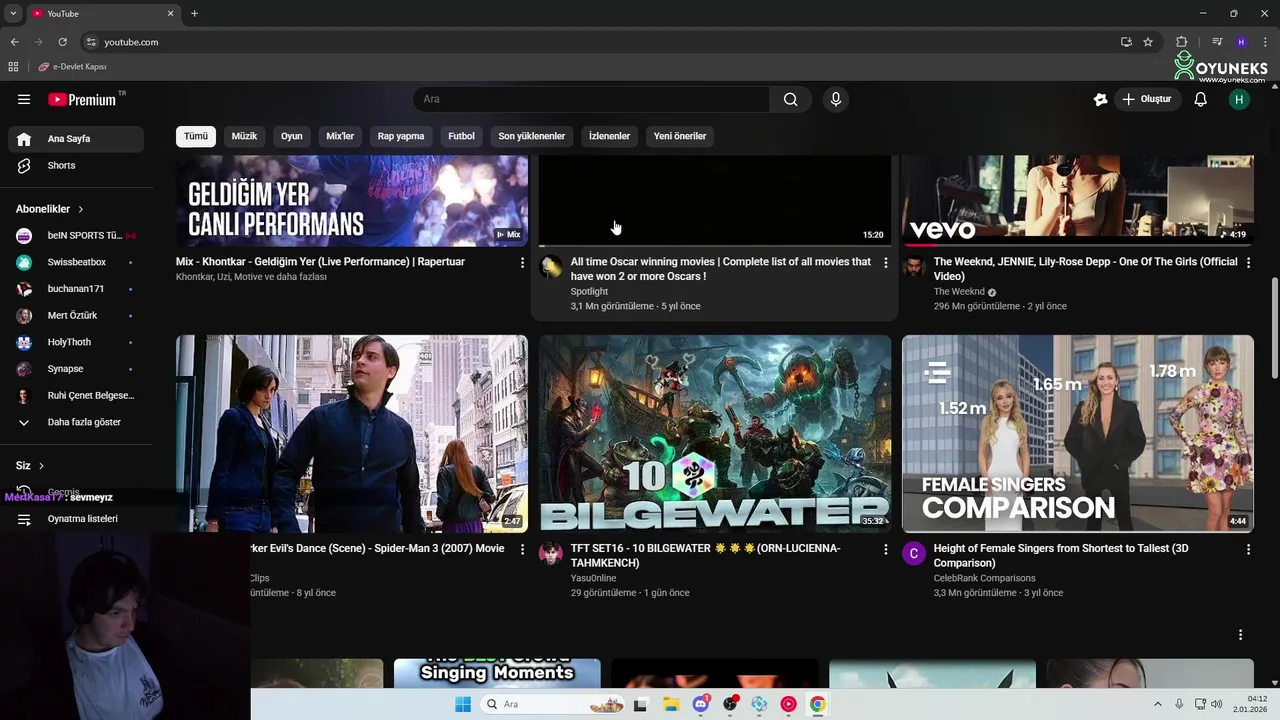Screen dimensions: 1280x720
Task: Reload the page with browser refresh
Action: click(x=62, y=42)
